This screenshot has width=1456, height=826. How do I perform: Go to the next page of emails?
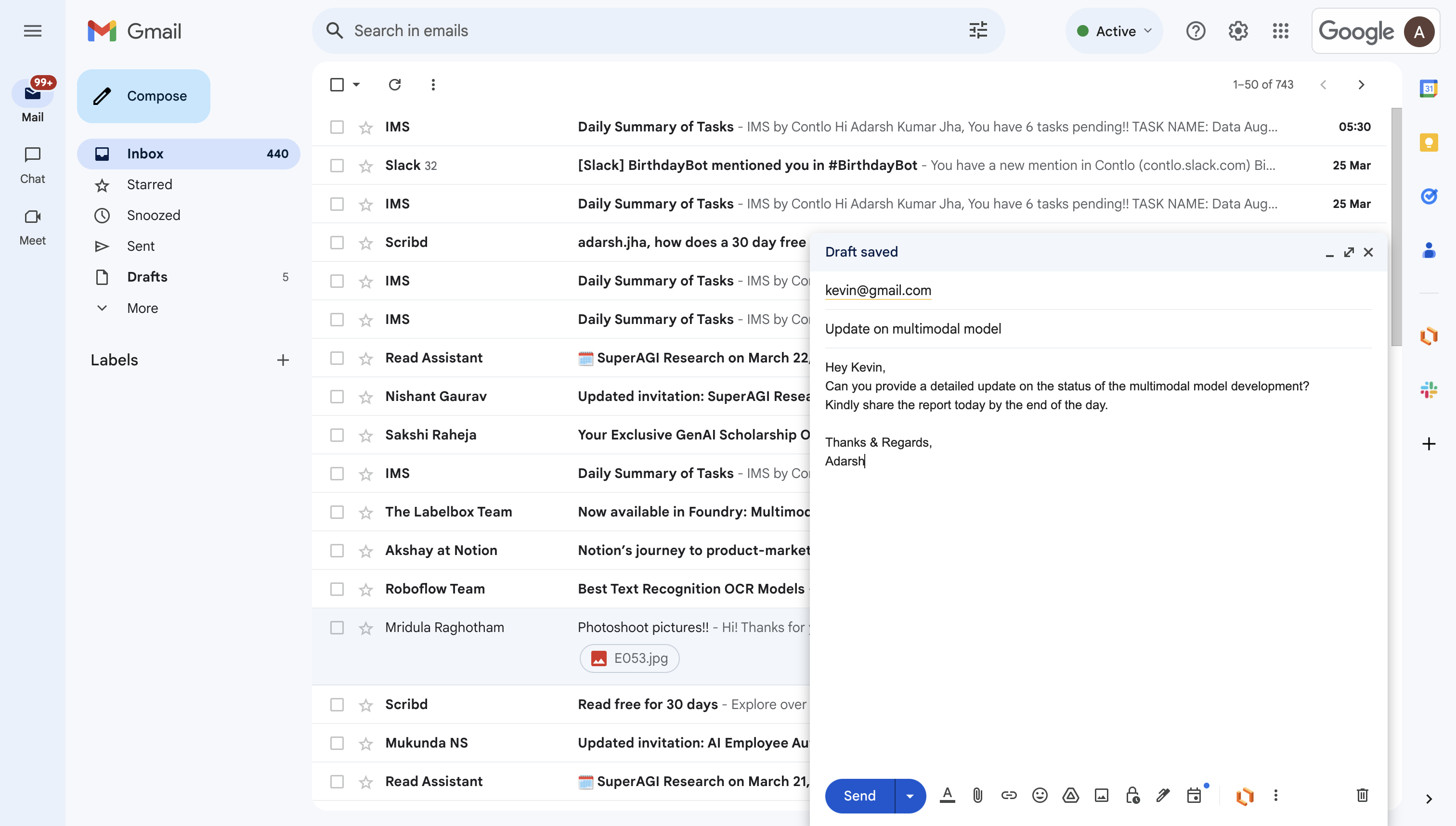(x=1361, y=85)
